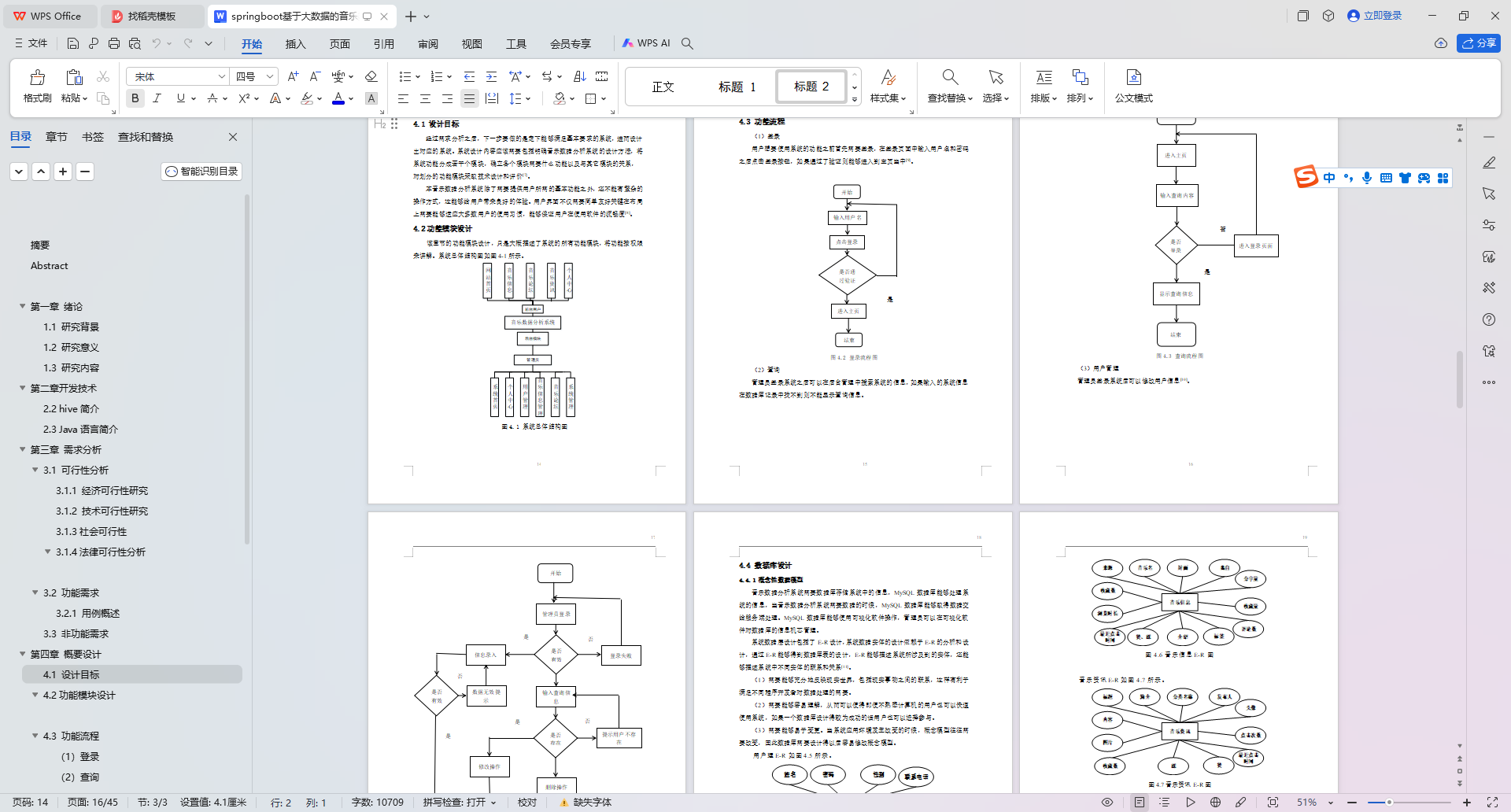Toggle justified paragraph alignment
1511x812 pixels.
(x=469, y=98)
